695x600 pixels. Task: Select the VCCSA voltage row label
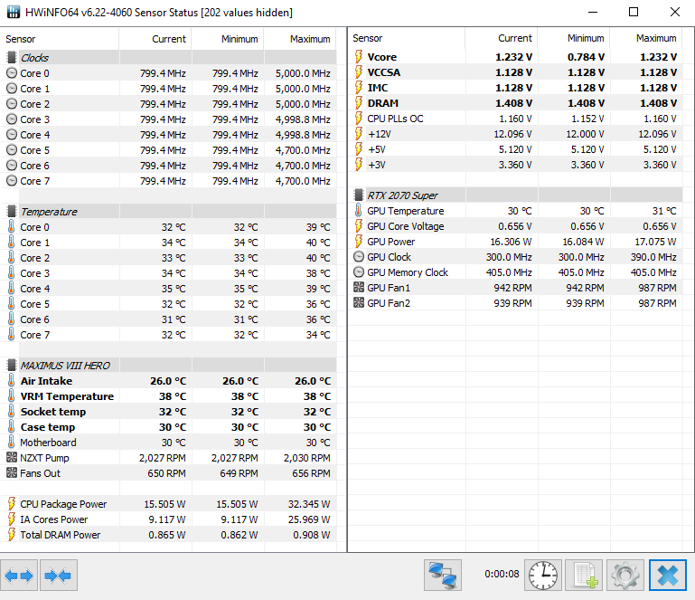tap(384, 72)
